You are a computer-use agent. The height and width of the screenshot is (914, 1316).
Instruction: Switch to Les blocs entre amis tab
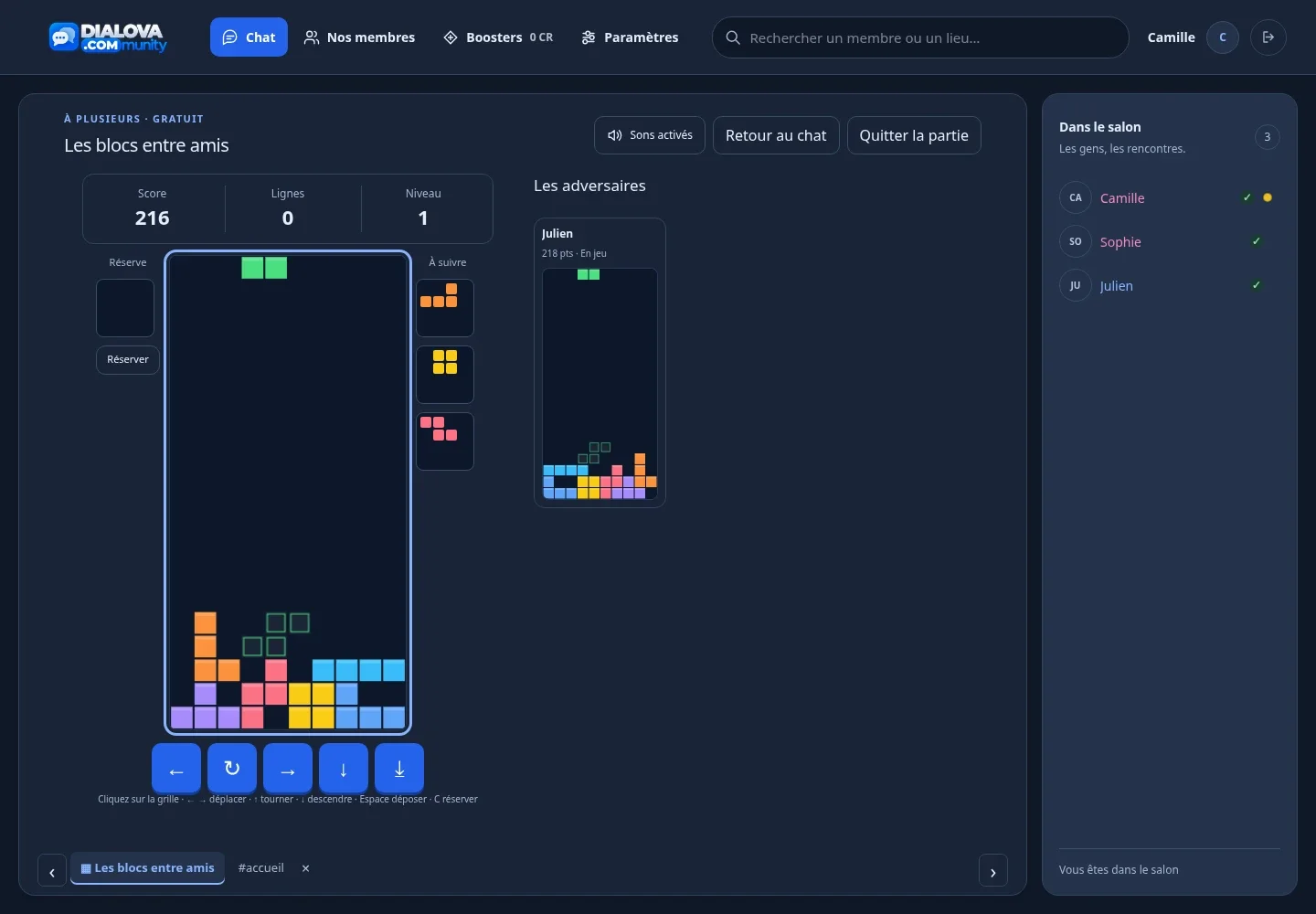click(x=147, y=868)
